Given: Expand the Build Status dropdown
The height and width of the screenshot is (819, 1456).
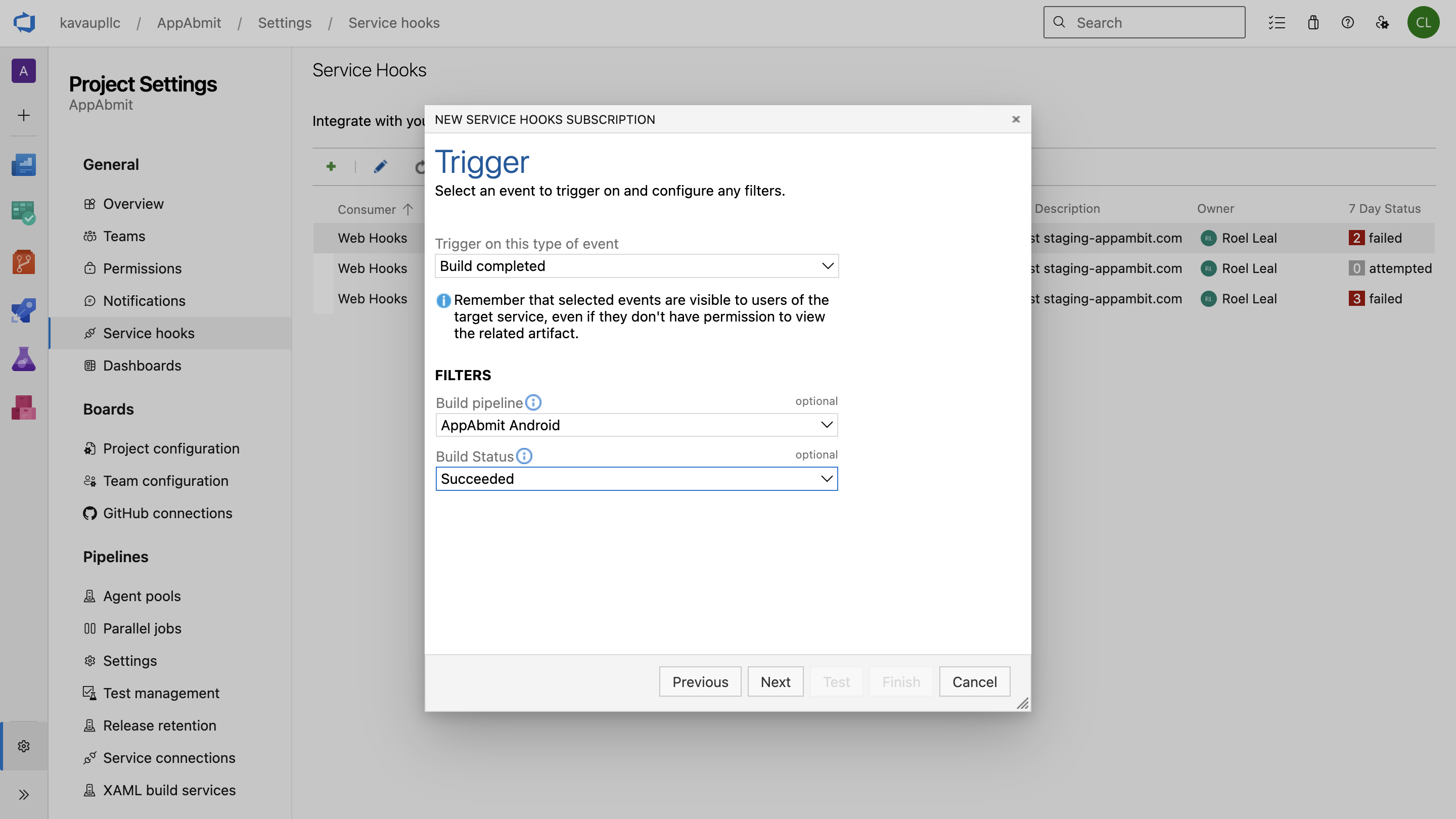Looking at the screenshot, I should click(x=636, y=479).
